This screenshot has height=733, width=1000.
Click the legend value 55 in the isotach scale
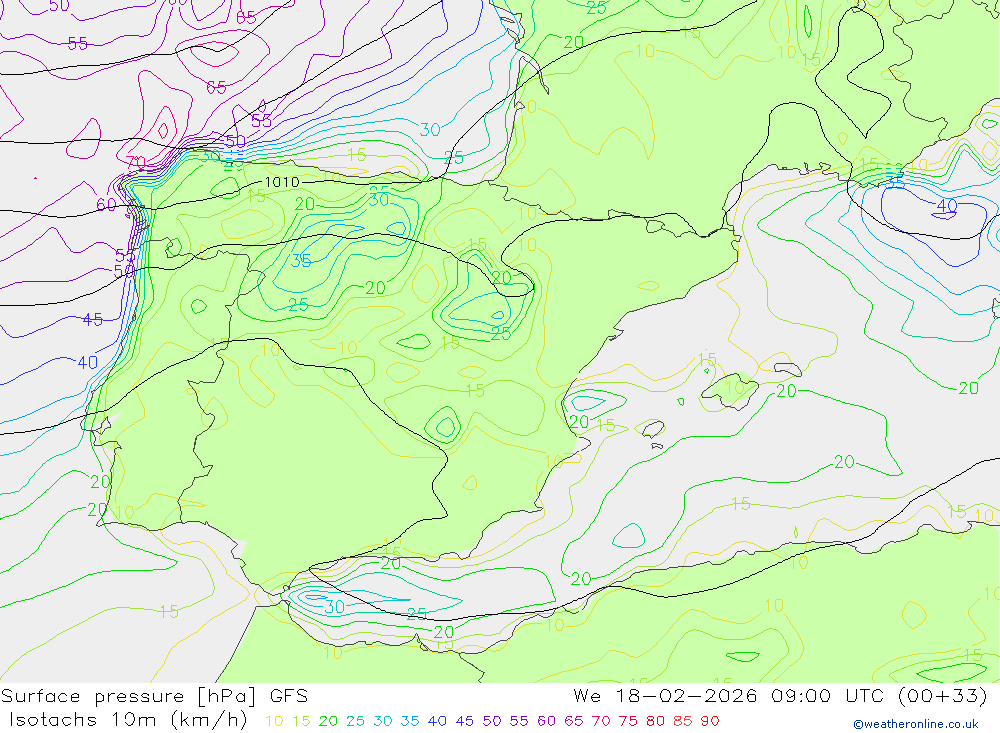519,721
